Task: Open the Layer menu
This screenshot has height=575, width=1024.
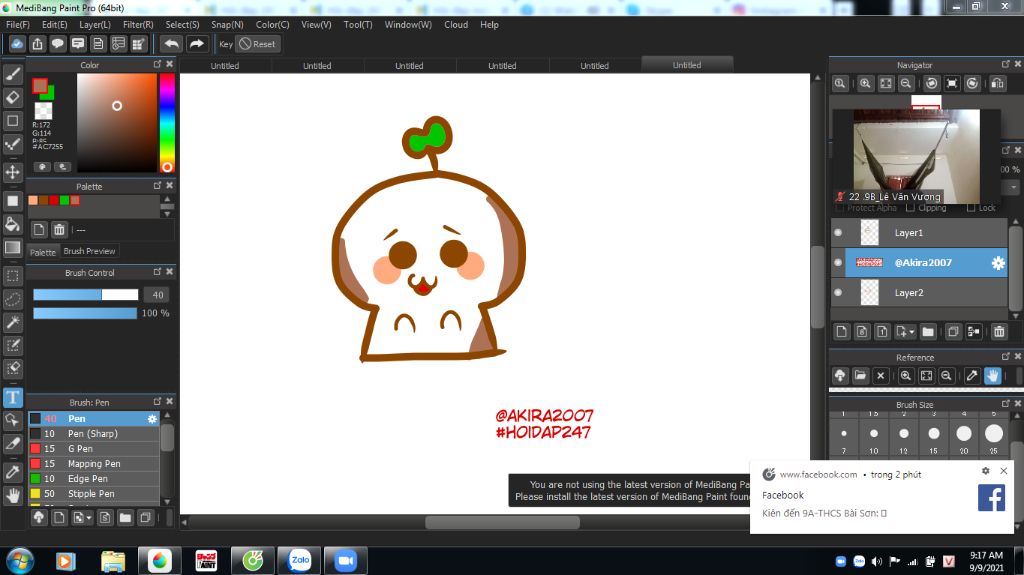Action: (x=95, y=24)
